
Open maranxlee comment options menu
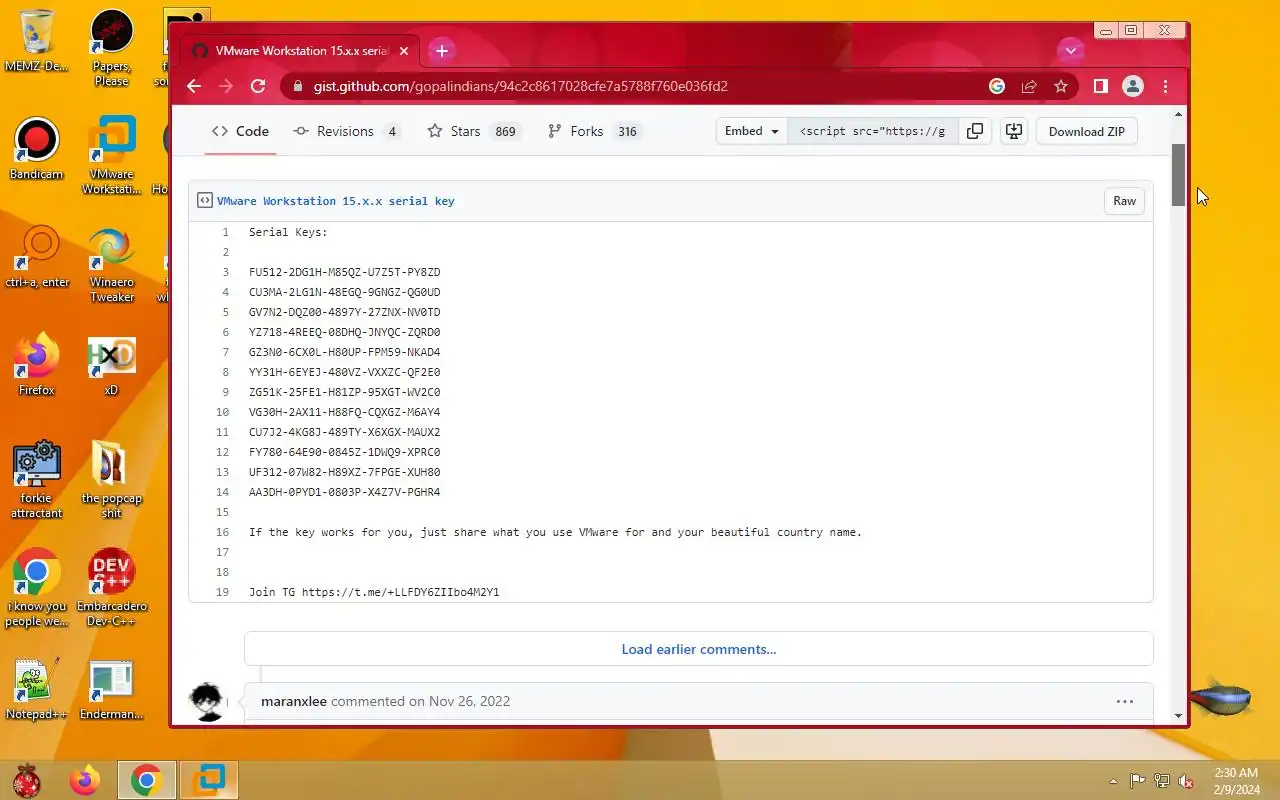pyautogui.click(x=1124, y=701)
